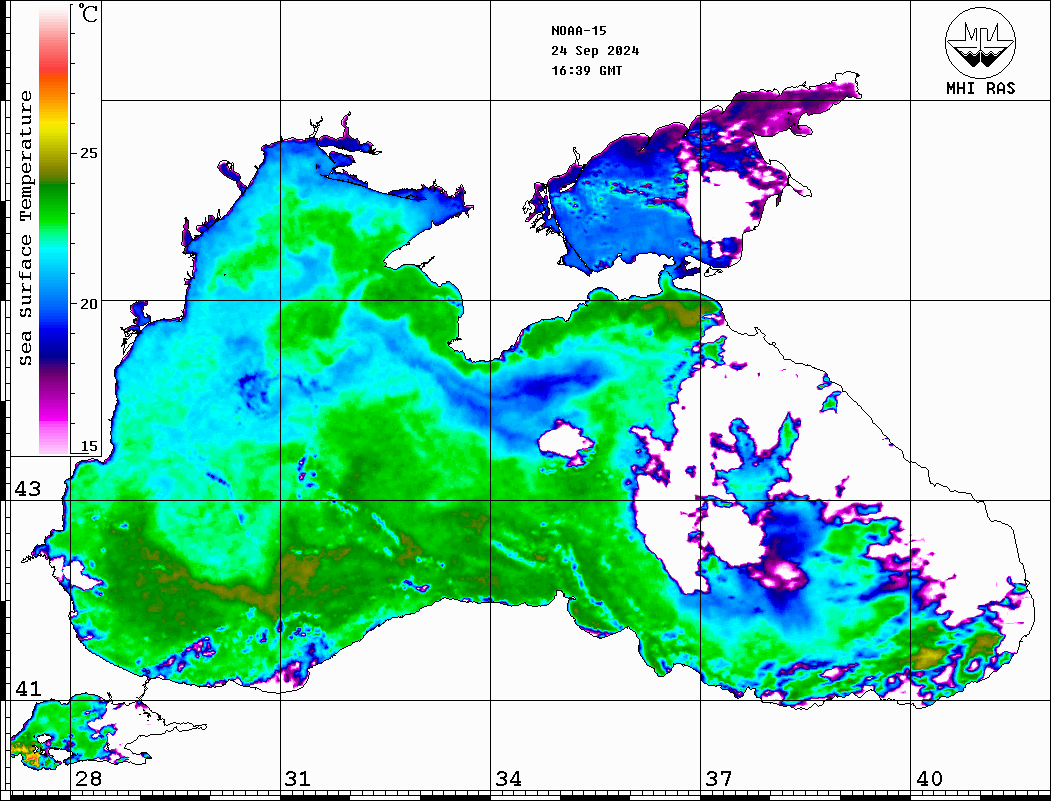Viewport: 1051px width, 801px height.
Task: Click the longitude label '31'
Action: coord(298,778)
